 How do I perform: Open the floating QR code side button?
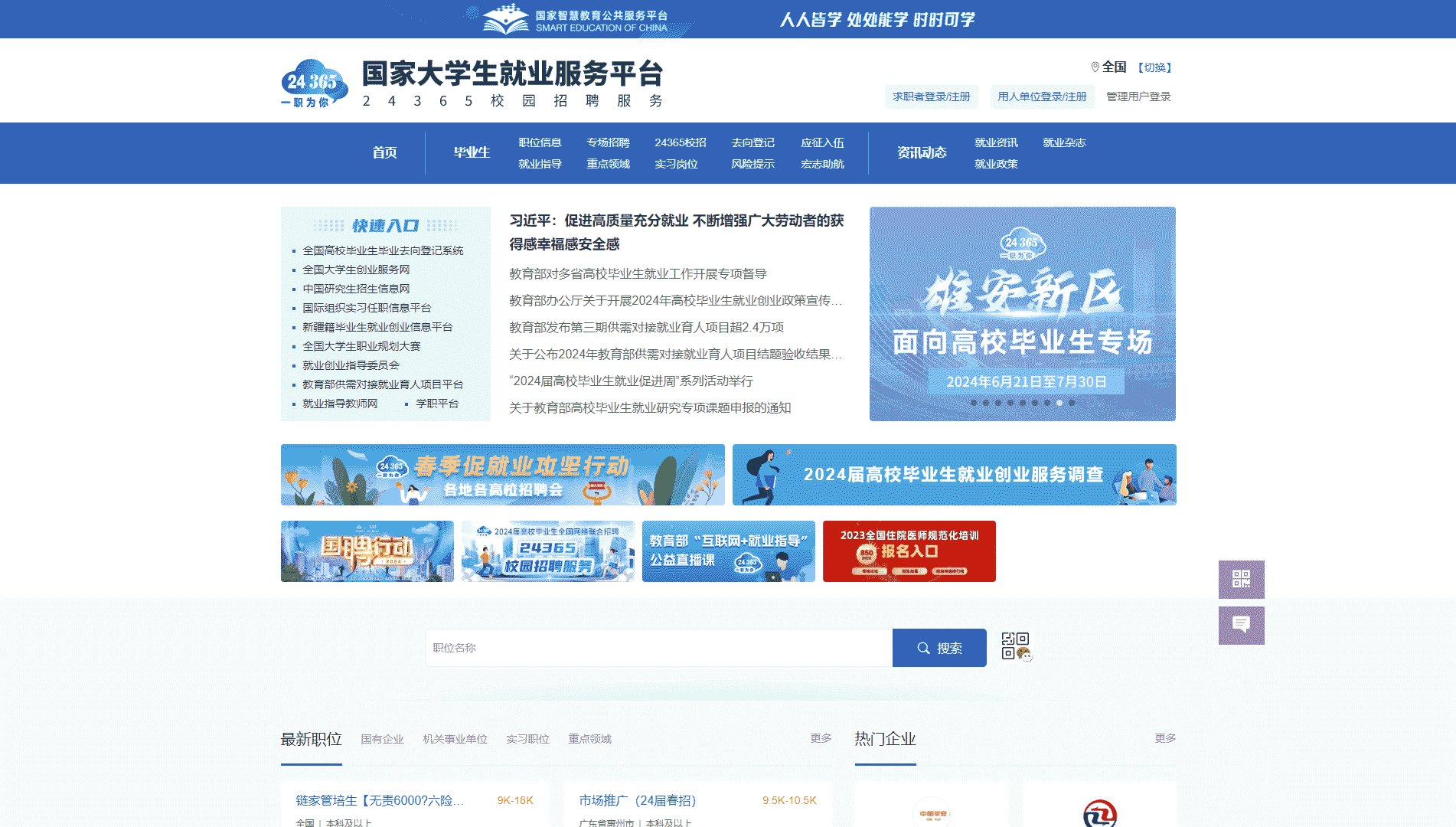pos(1241,580)
